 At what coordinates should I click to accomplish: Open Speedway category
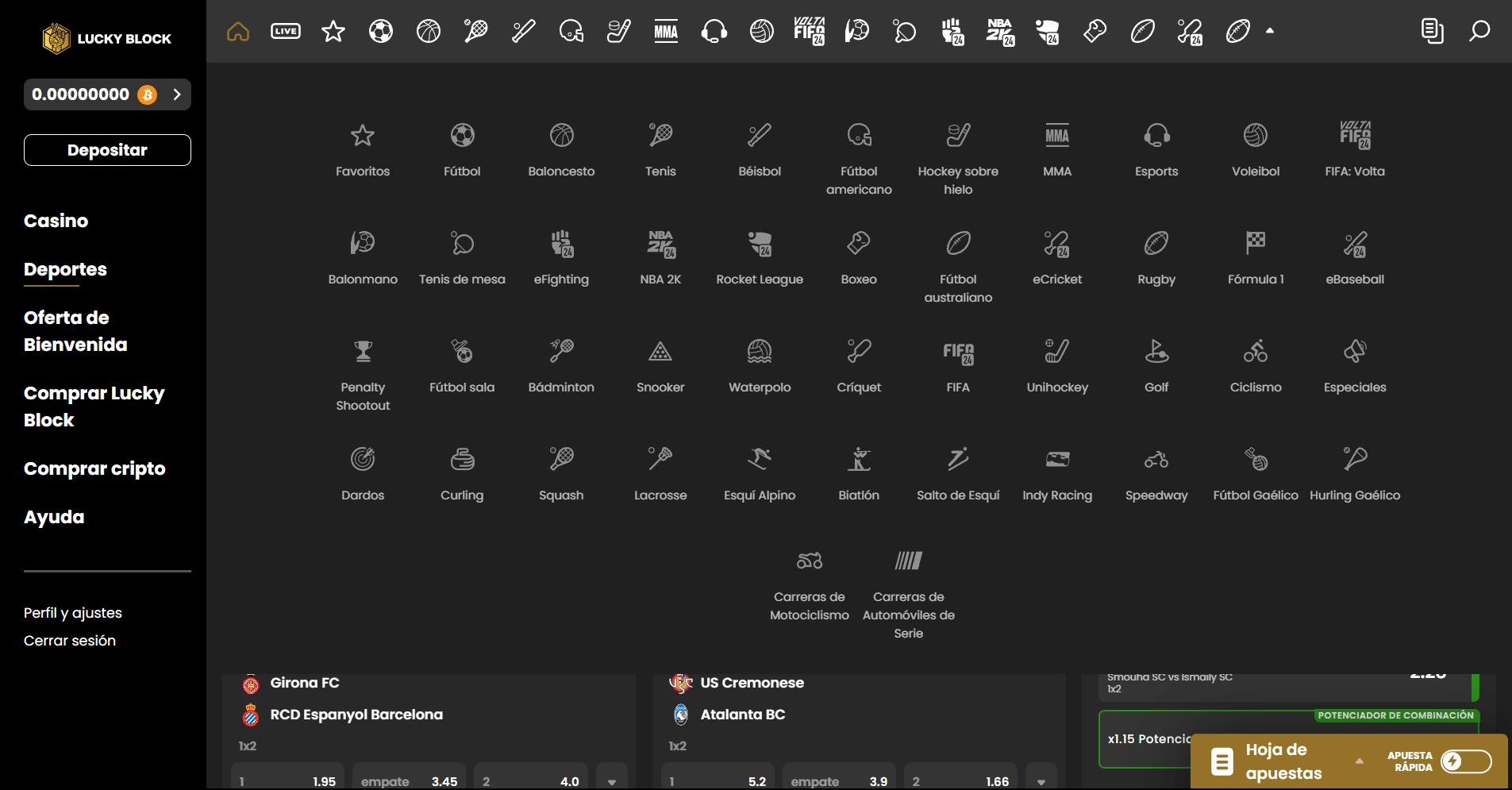(1156, 474)
